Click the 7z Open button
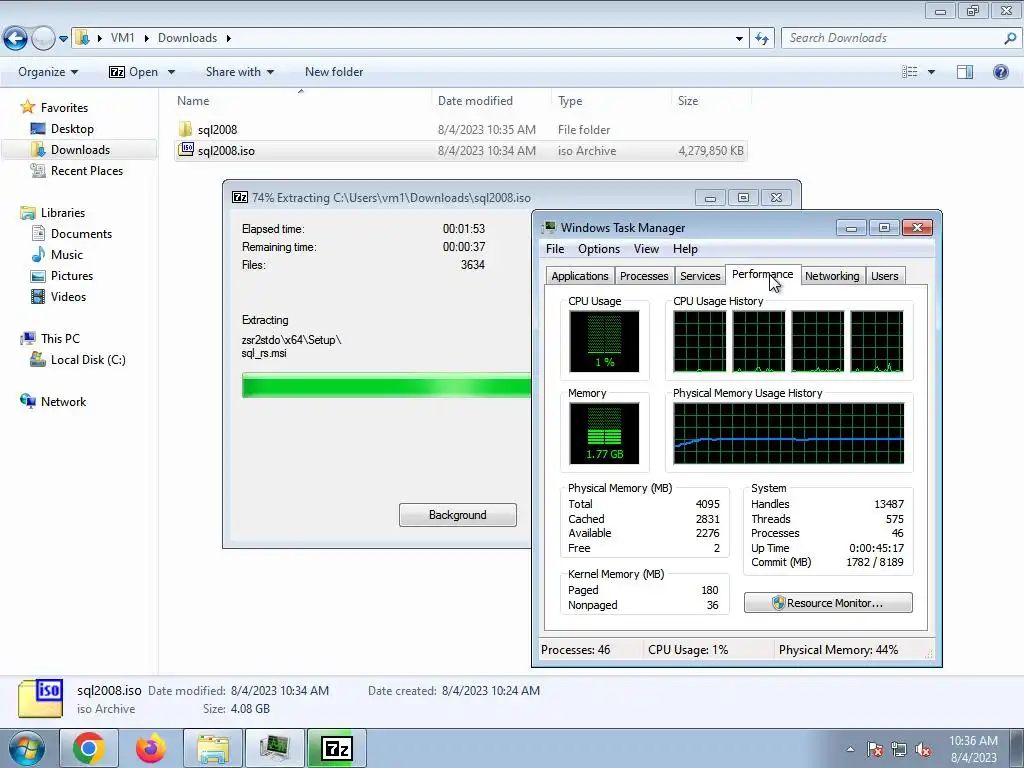The width and height of the screenshot is (1024, 768). (x=134, y=72)
